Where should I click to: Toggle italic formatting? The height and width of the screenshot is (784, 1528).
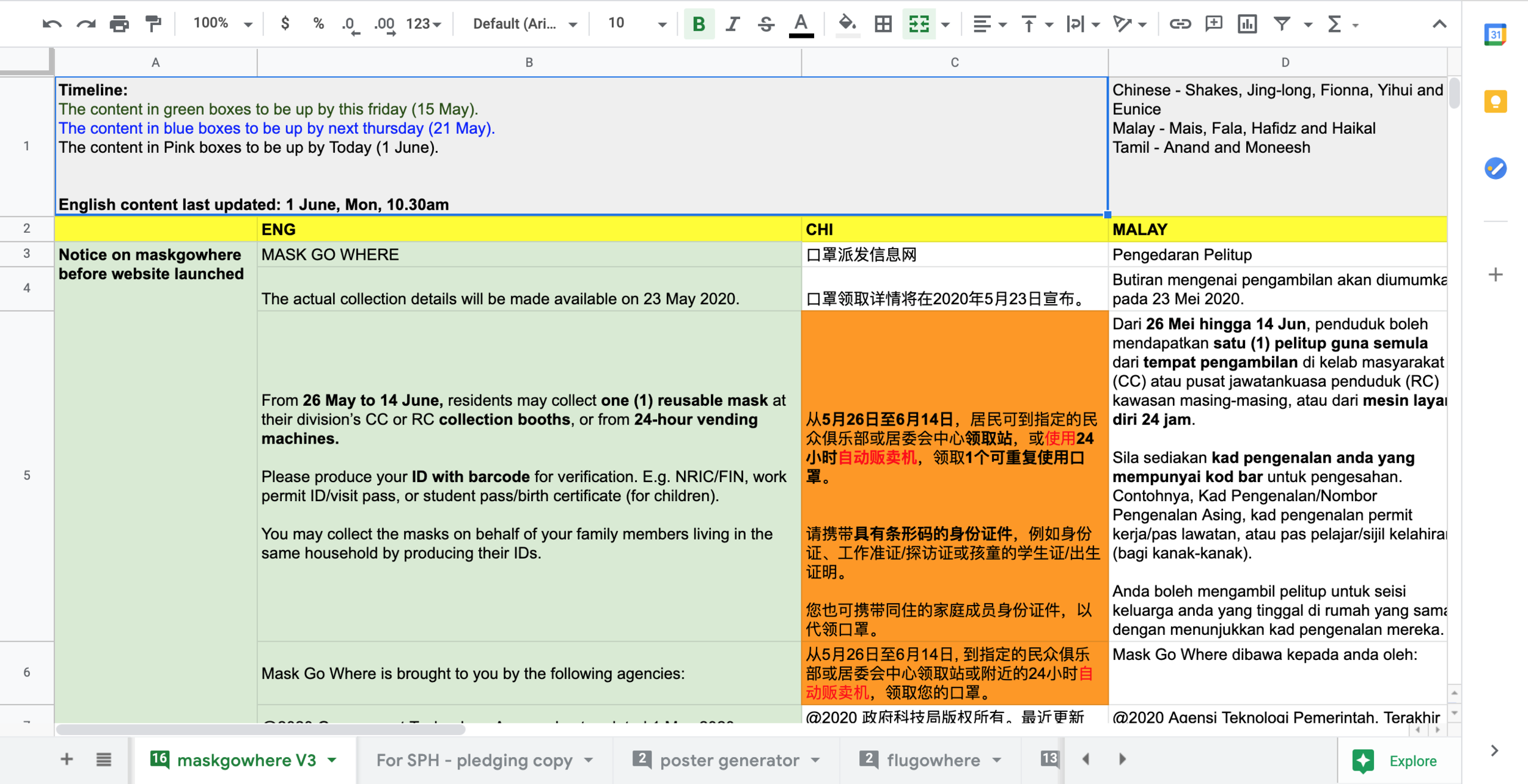pyautogui.click(x=732, y=24)
